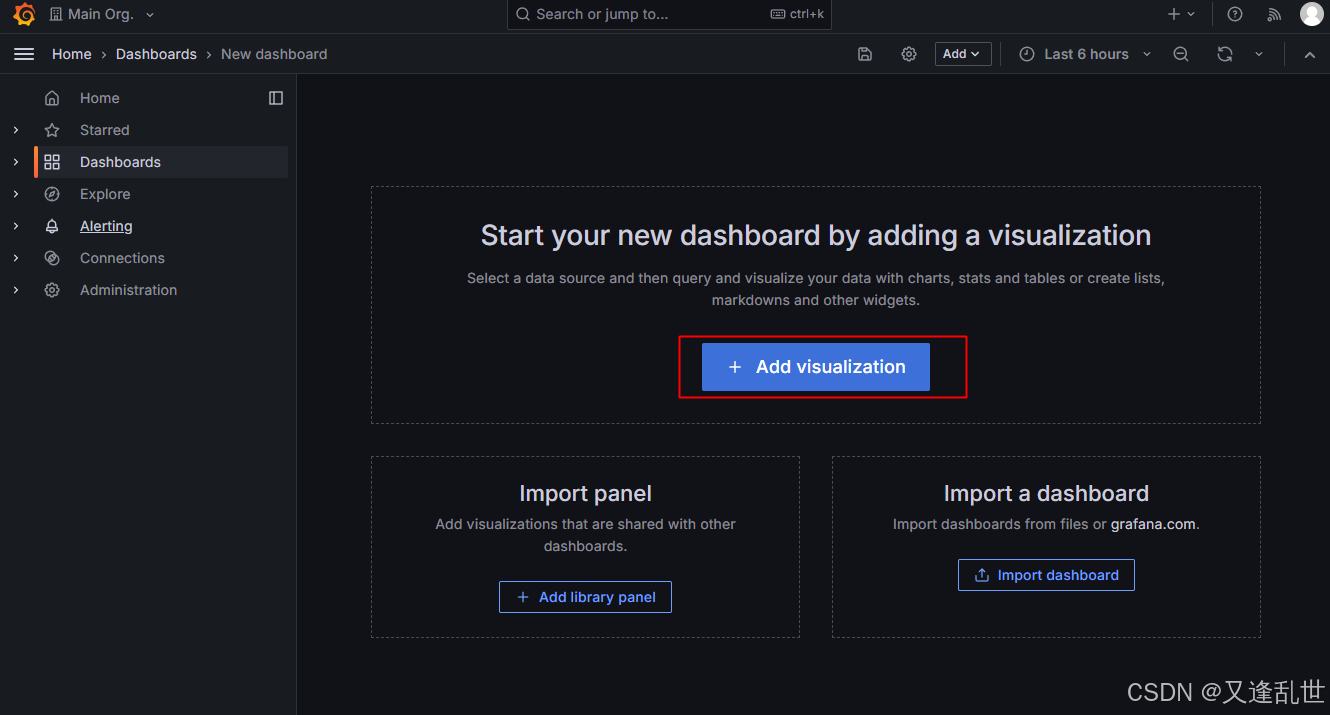
Task: Collapse the top toolbar with the chevron
Action: point(1310,54)
